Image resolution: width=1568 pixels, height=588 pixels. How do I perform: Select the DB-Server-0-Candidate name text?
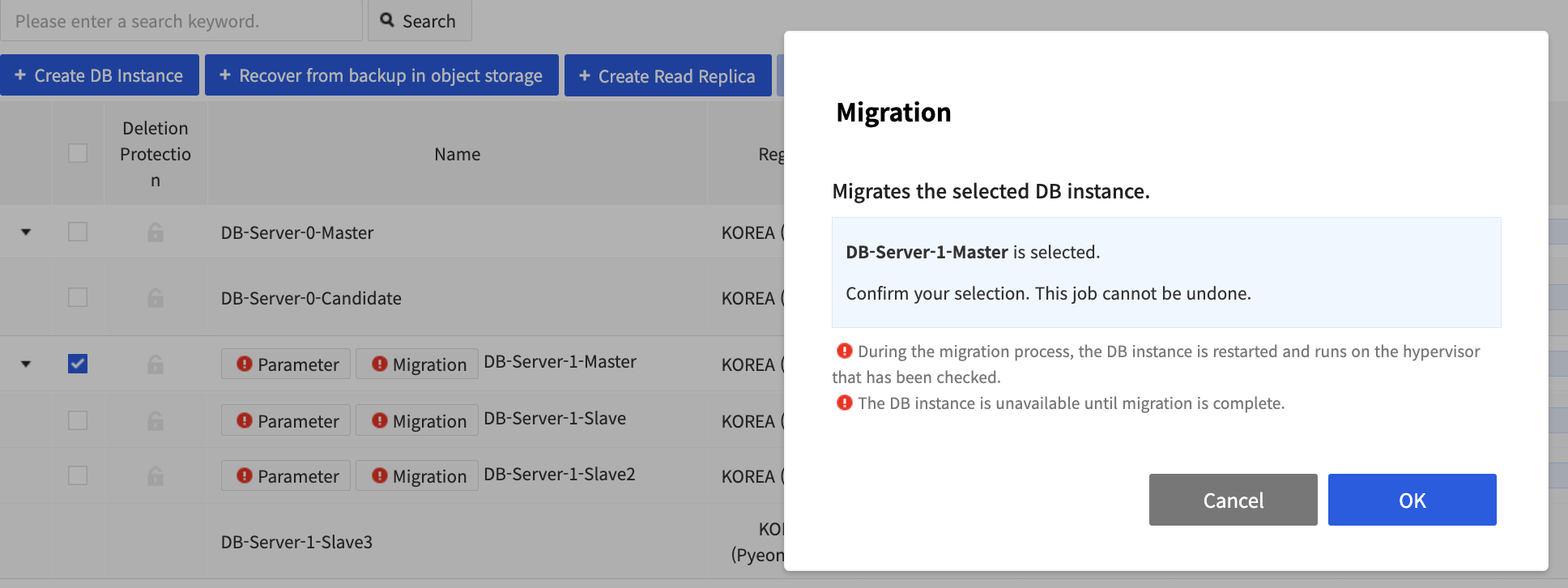(x=311, y=298)
